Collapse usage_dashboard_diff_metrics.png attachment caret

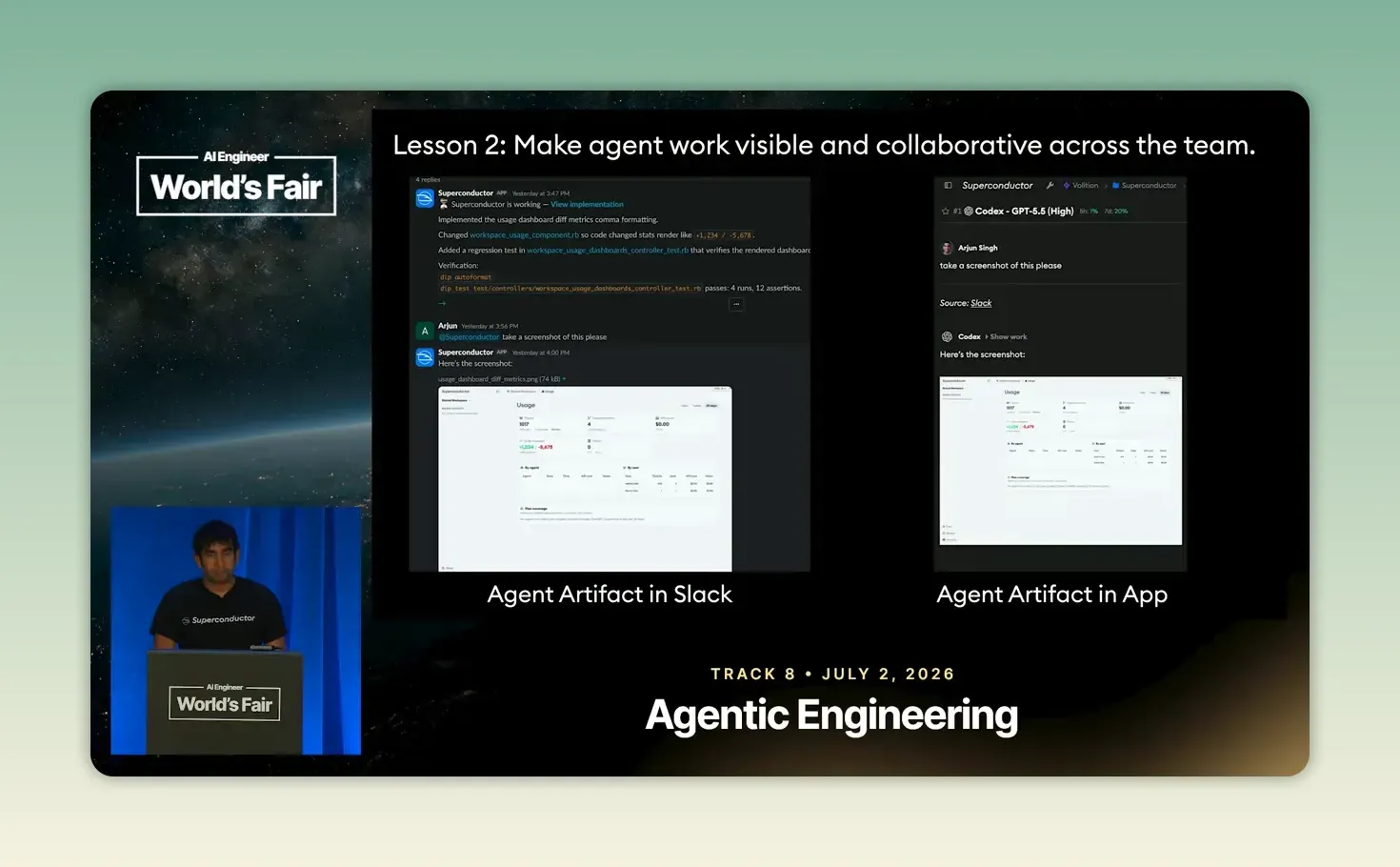coord(565,378)
